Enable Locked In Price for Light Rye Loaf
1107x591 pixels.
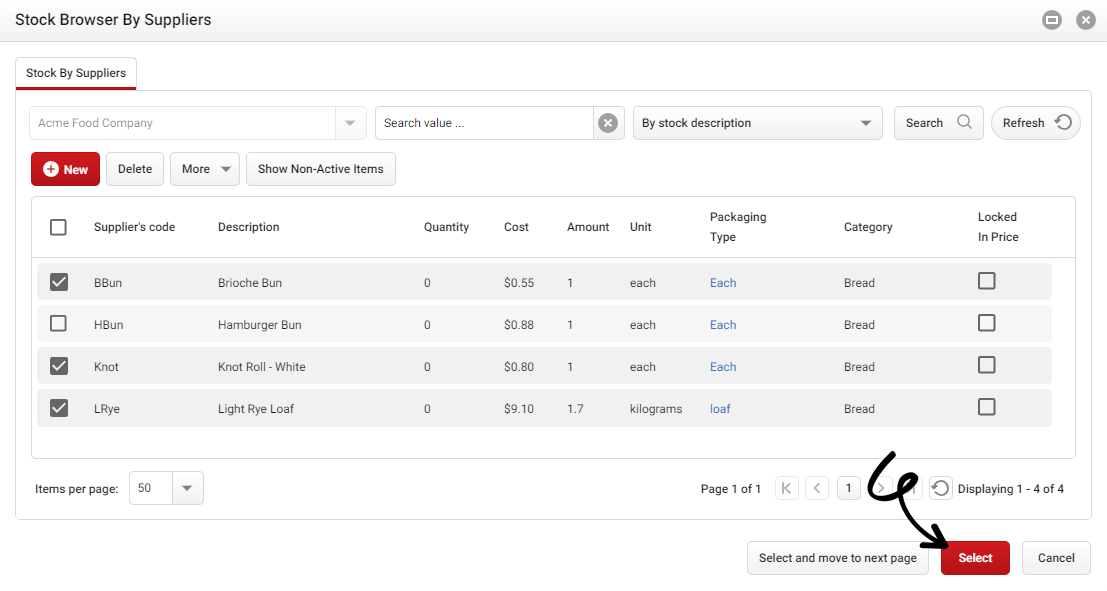(x=987, y=407)
